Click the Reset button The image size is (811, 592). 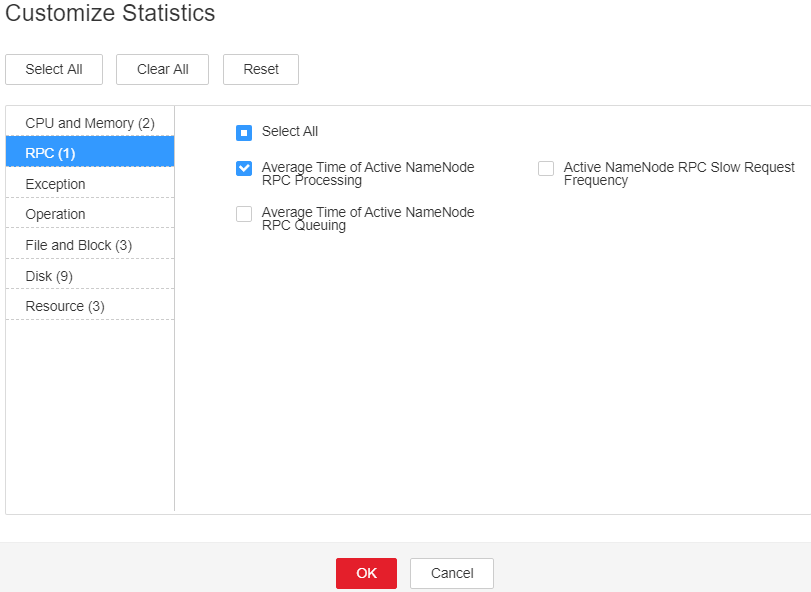pyautogui.click(x=261, y=69)
